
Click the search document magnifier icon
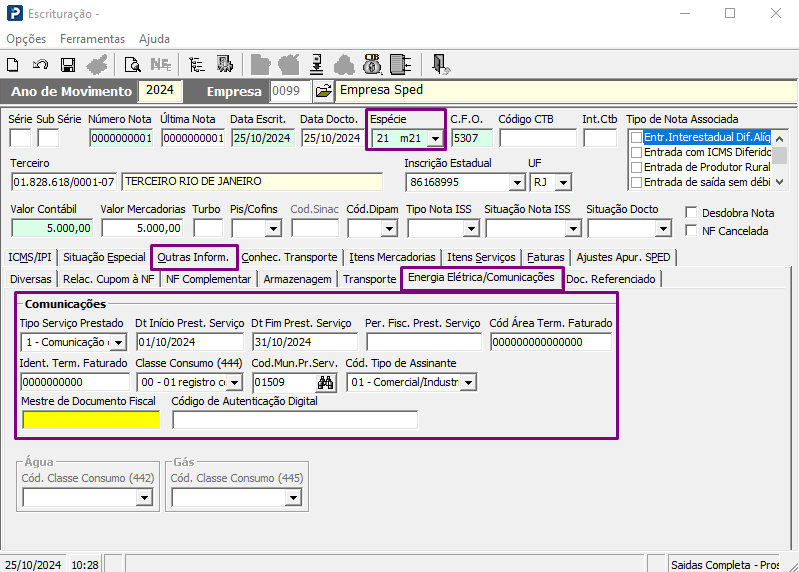tap(132, 65)
